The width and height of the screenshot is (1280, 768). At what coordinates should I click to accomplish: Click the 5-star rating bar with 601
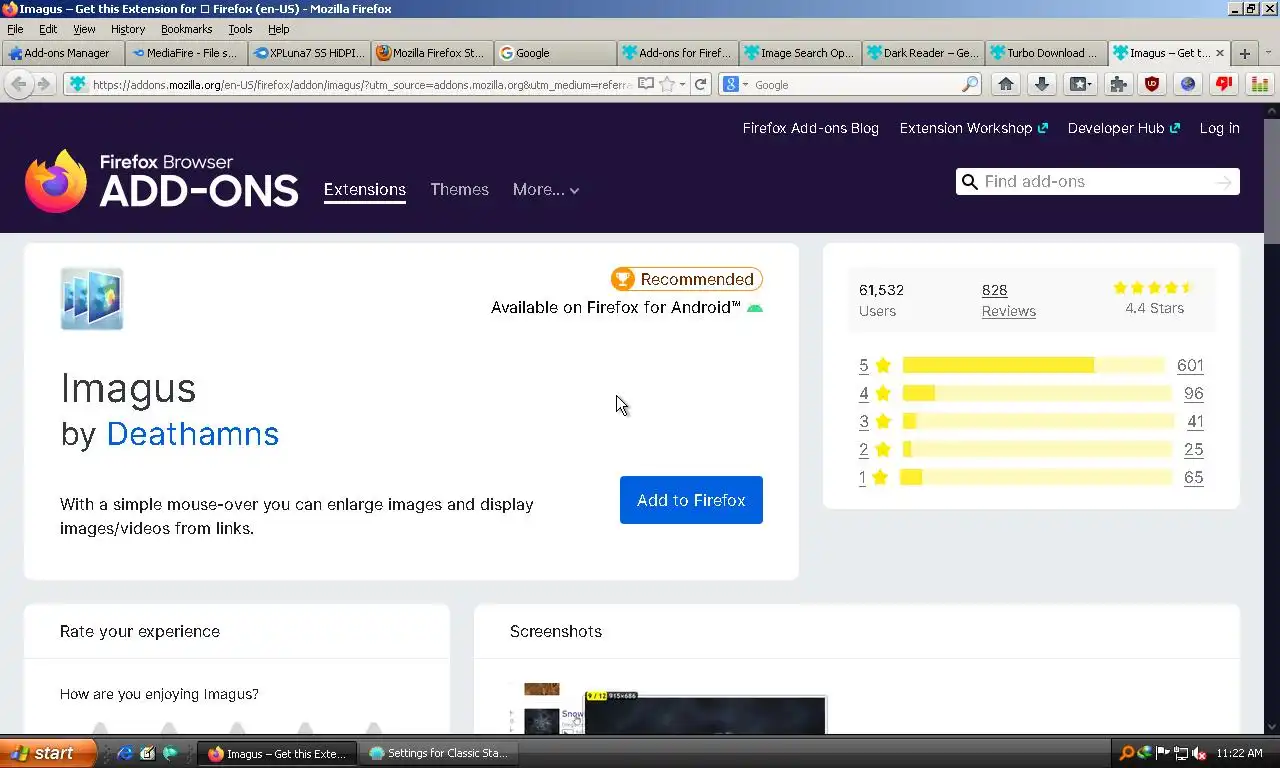coord(1033,365)
